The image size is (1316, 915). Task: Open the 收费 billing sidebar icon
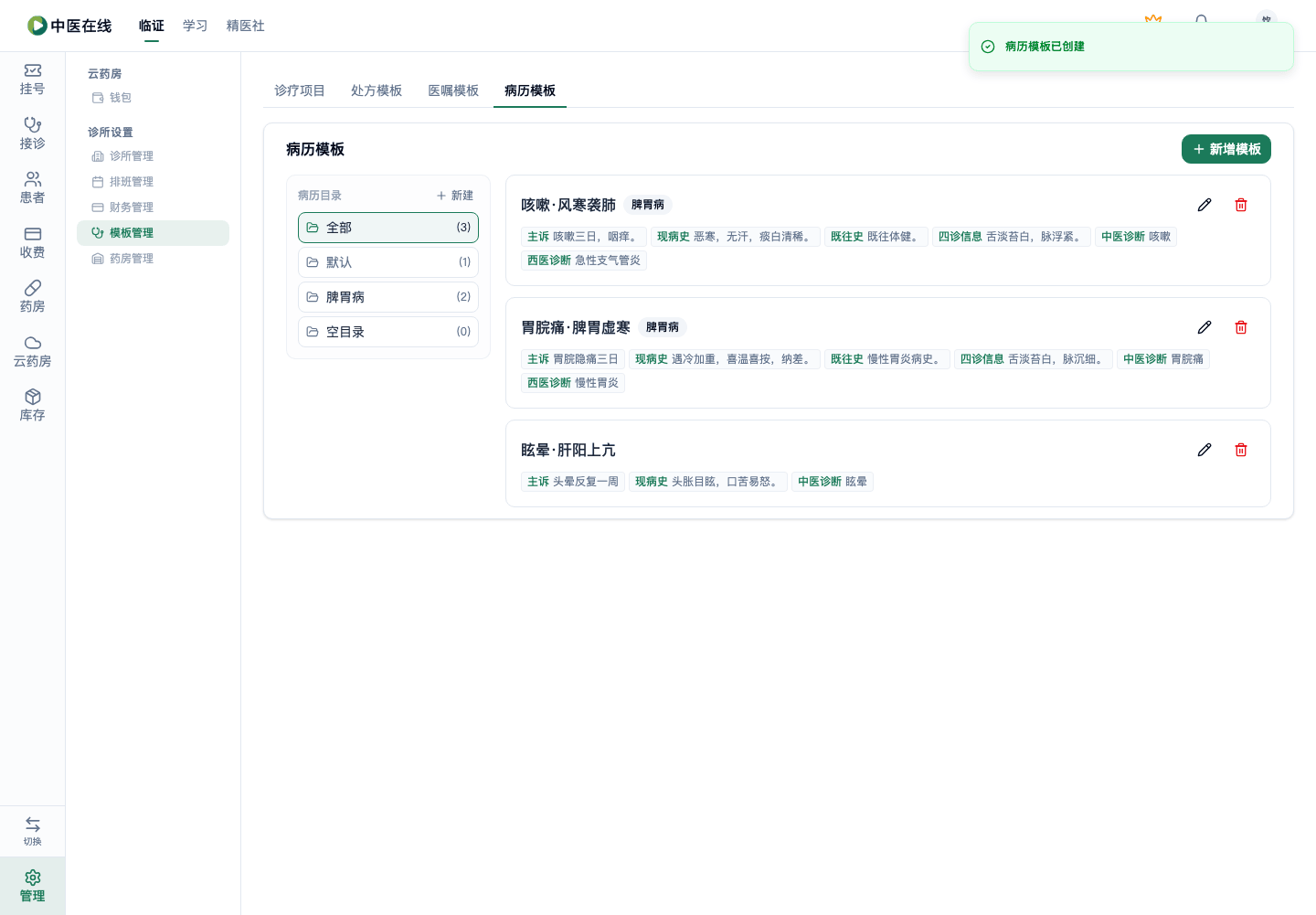click(32, 242)
